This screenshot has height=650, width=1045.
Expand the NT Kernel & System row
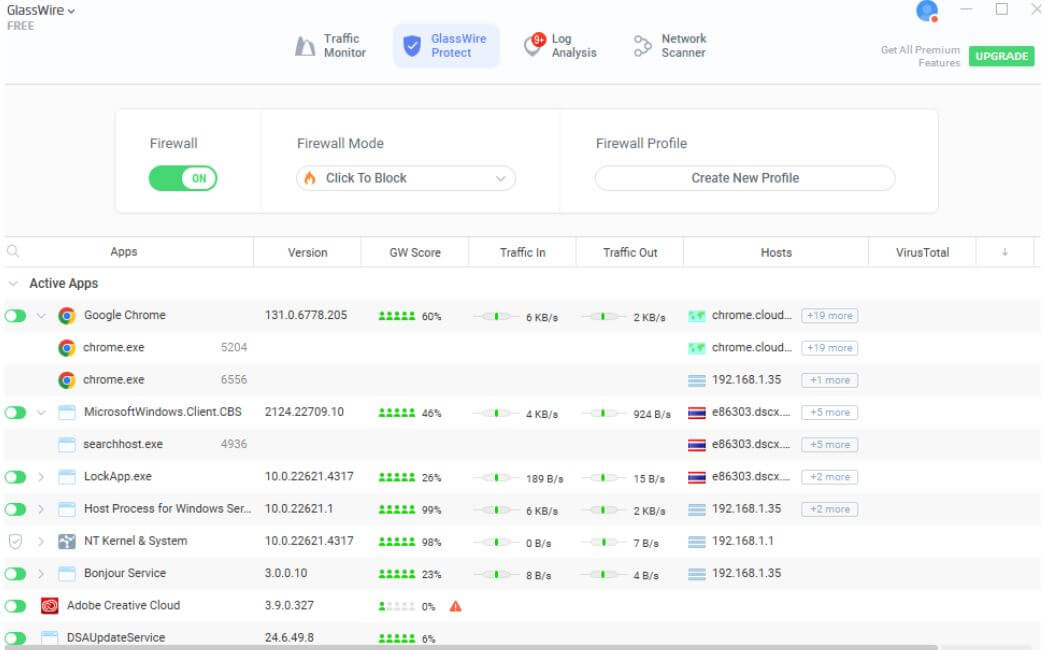(x=41, y=541)
